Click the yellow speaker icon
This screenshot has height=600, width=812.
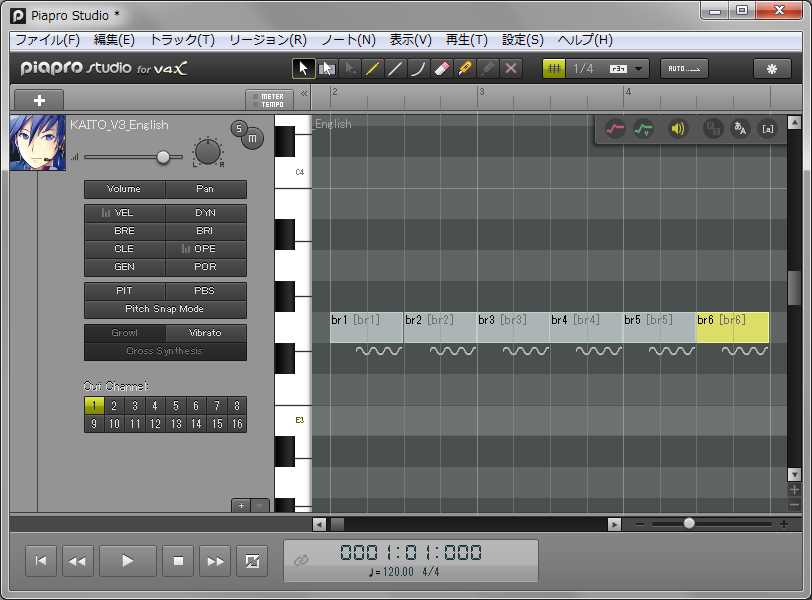click(x=677, y=128)
